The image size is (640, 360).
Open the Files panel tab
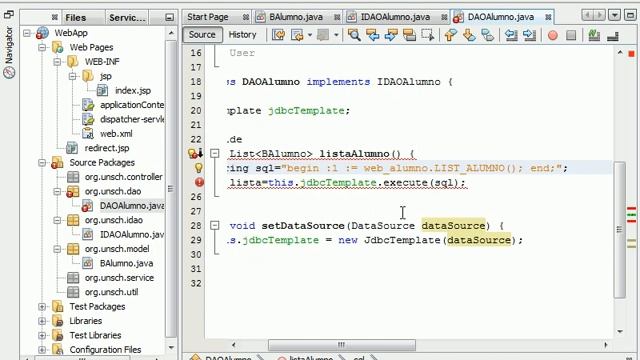click(x=76, y=18)
